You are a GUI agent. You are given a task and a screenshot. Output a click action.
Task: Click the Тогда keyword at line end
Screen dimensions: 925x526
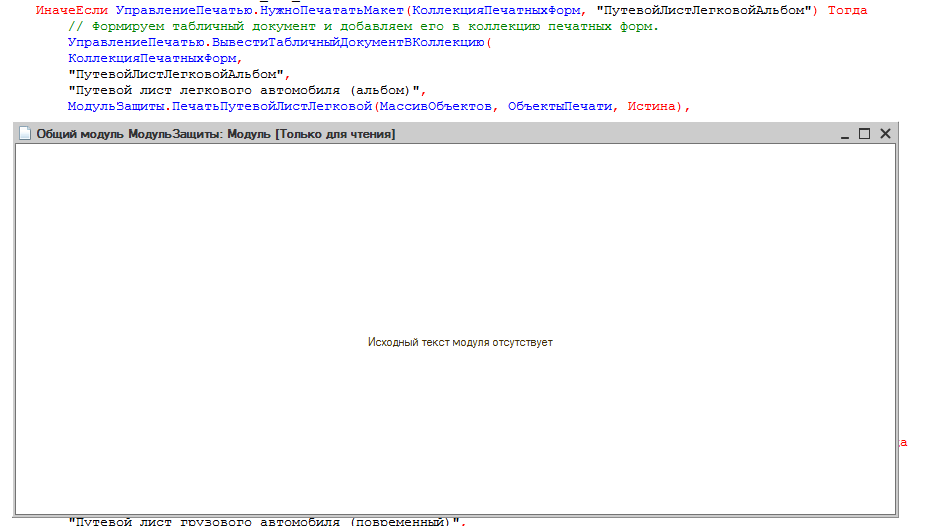click(x=847, y=11)
